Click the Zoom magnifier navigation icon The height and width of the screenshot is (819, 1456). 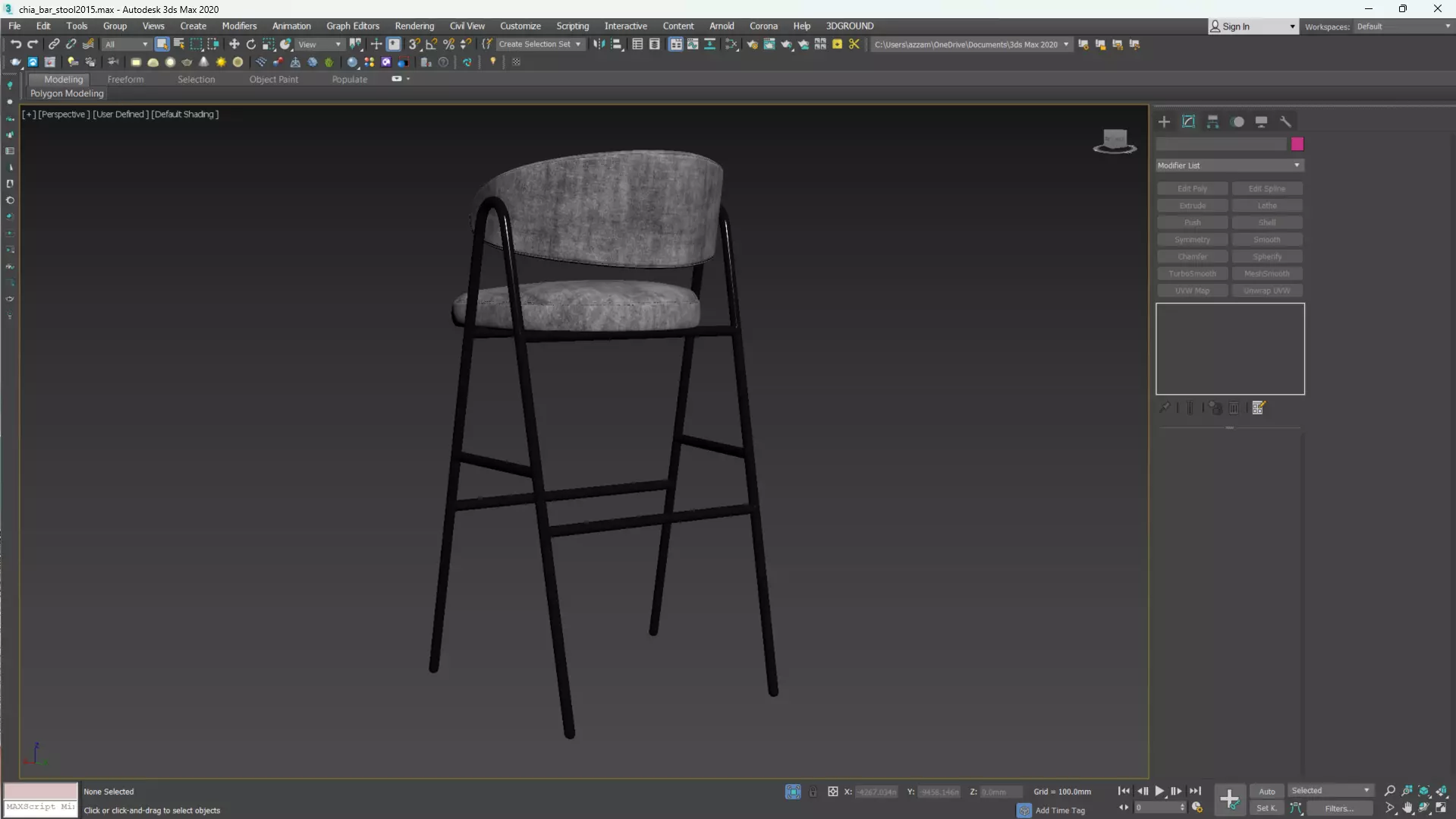pyautogui.click(x=1390, y=791)
